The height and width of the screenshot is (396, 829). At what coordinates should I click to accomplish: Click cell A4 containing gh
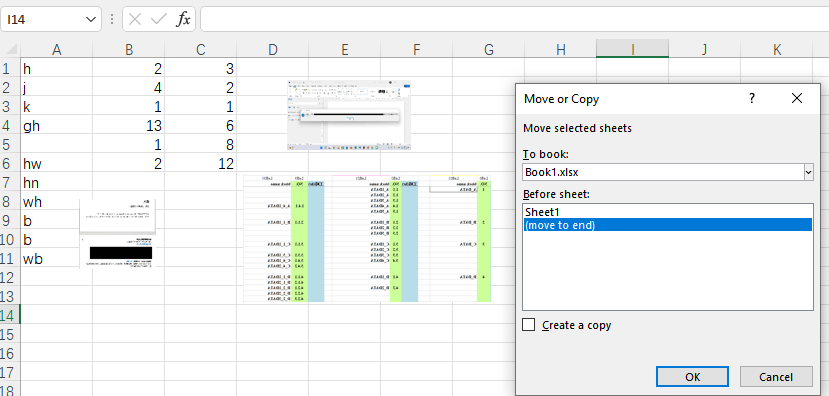pyautogui.click(x=57, y=126)
